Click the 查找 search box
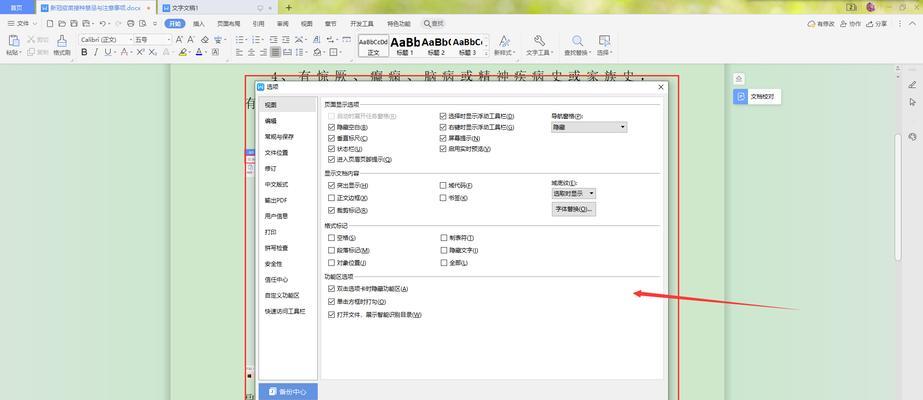 pyautogui.click(x=434, y=24)
